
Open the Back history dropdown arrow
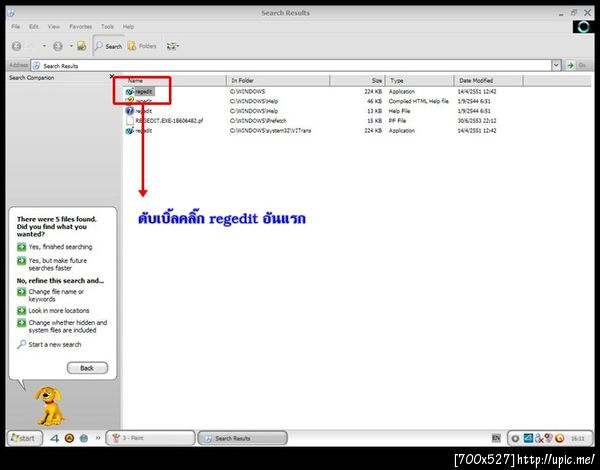coord(44,46)
